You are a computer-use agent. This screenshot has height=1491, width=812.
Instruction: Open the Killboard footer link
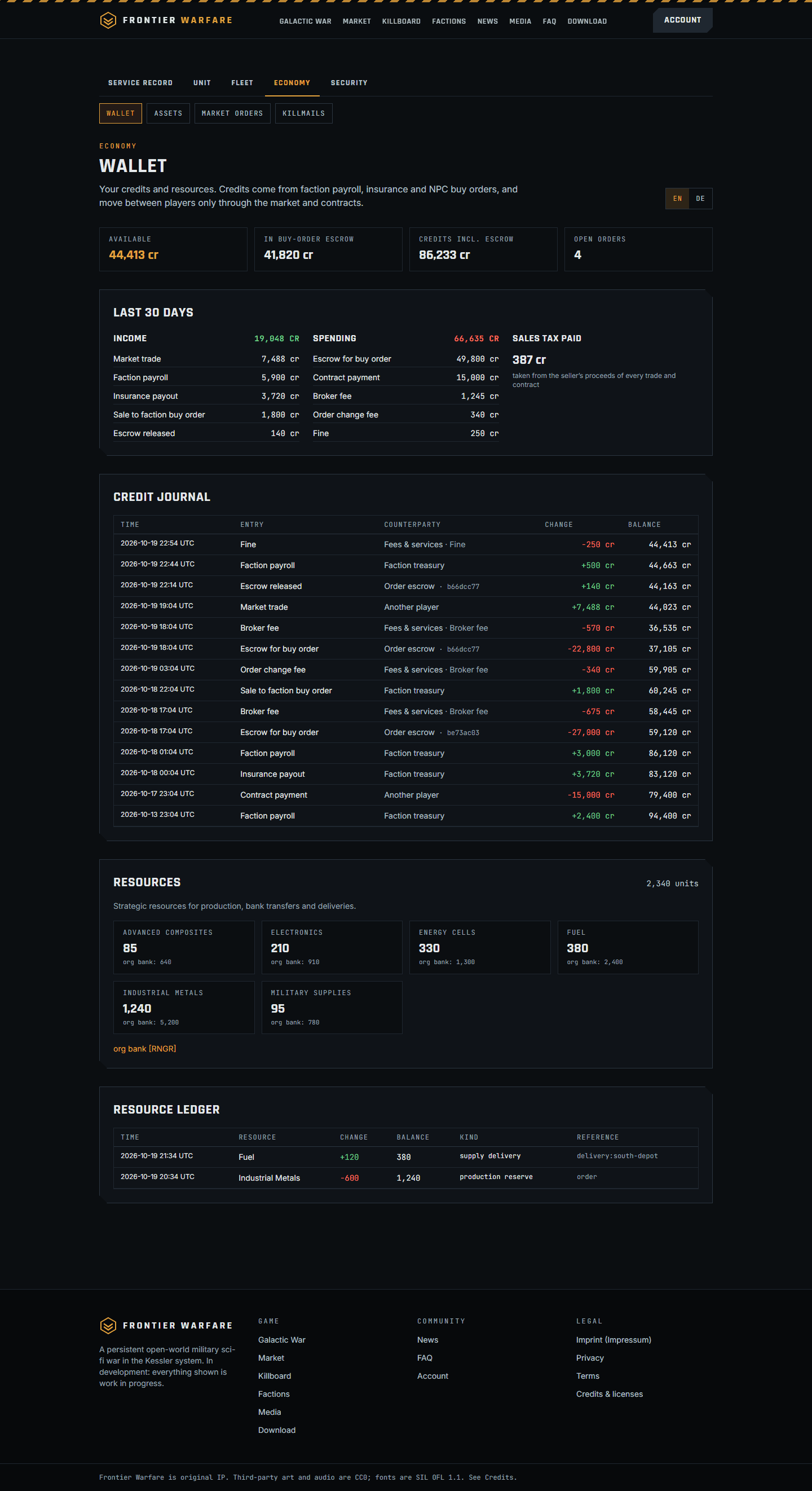[x=275, y=1376]
